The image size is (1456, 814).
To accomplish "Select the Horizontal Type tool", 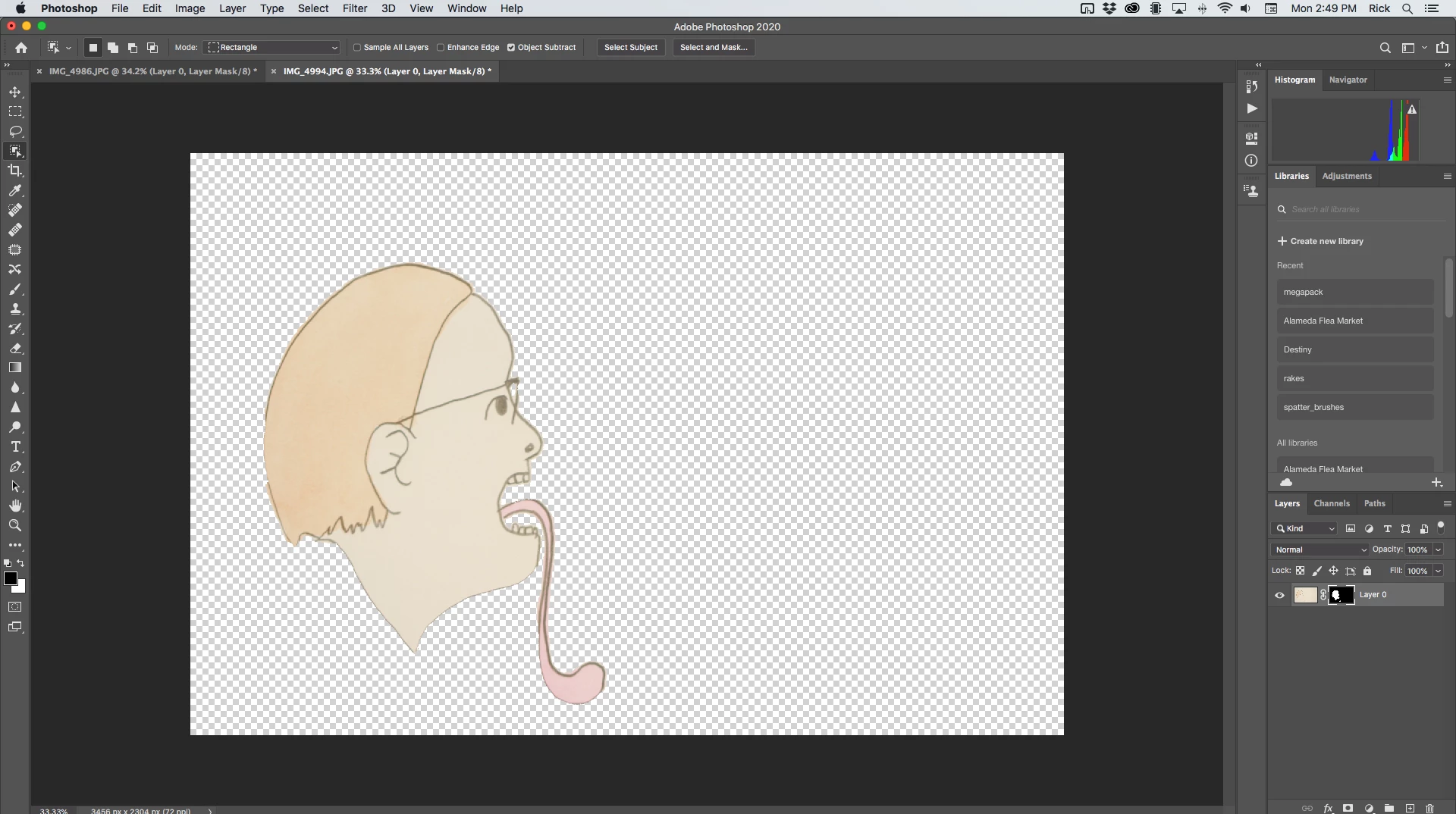I will pos(15,446).
